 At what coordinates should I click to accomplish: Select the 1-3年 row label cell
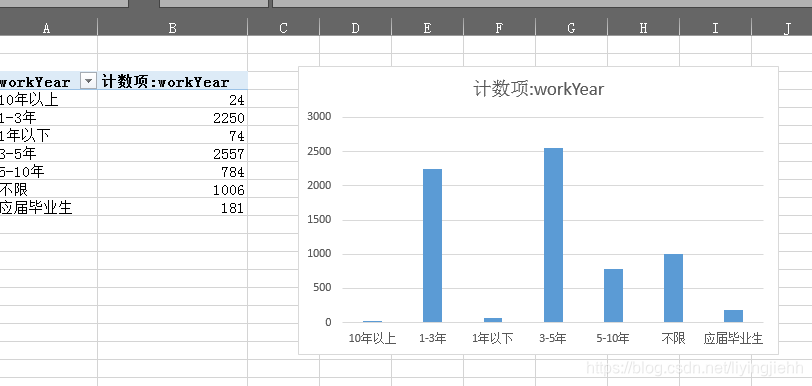pyautogui.click(x=49, y=117)
